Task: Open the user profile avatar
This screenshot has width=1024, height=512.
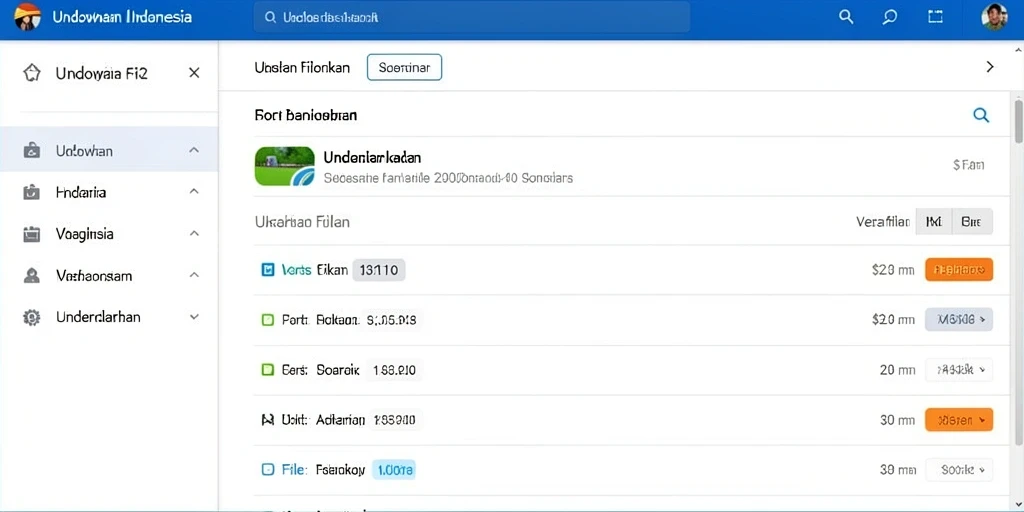Action: click(x=994, y=16)
